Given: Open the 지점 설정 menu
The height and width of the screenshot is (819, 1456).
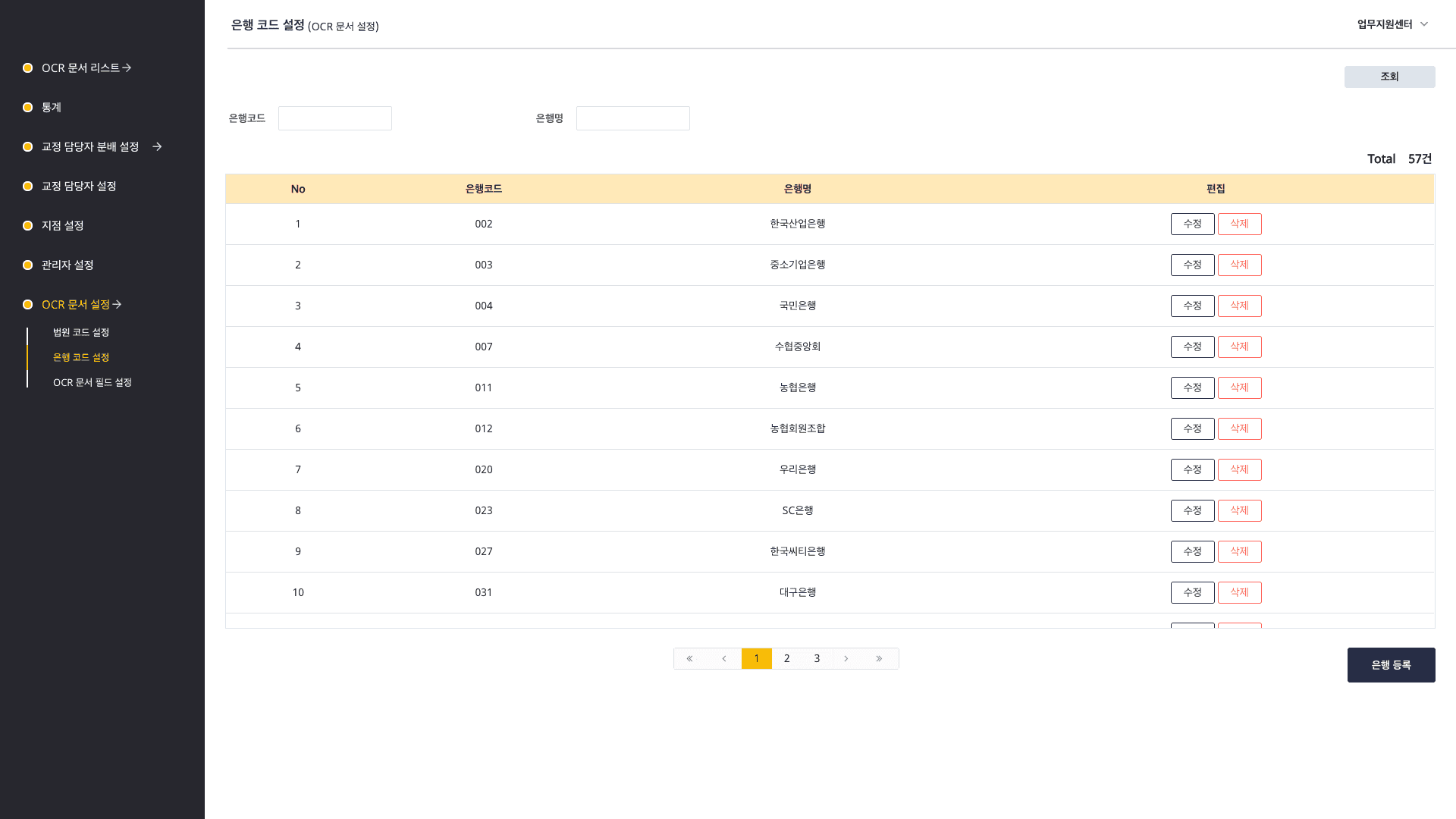Looking at the screenshot, I should (x=62, y=225).
